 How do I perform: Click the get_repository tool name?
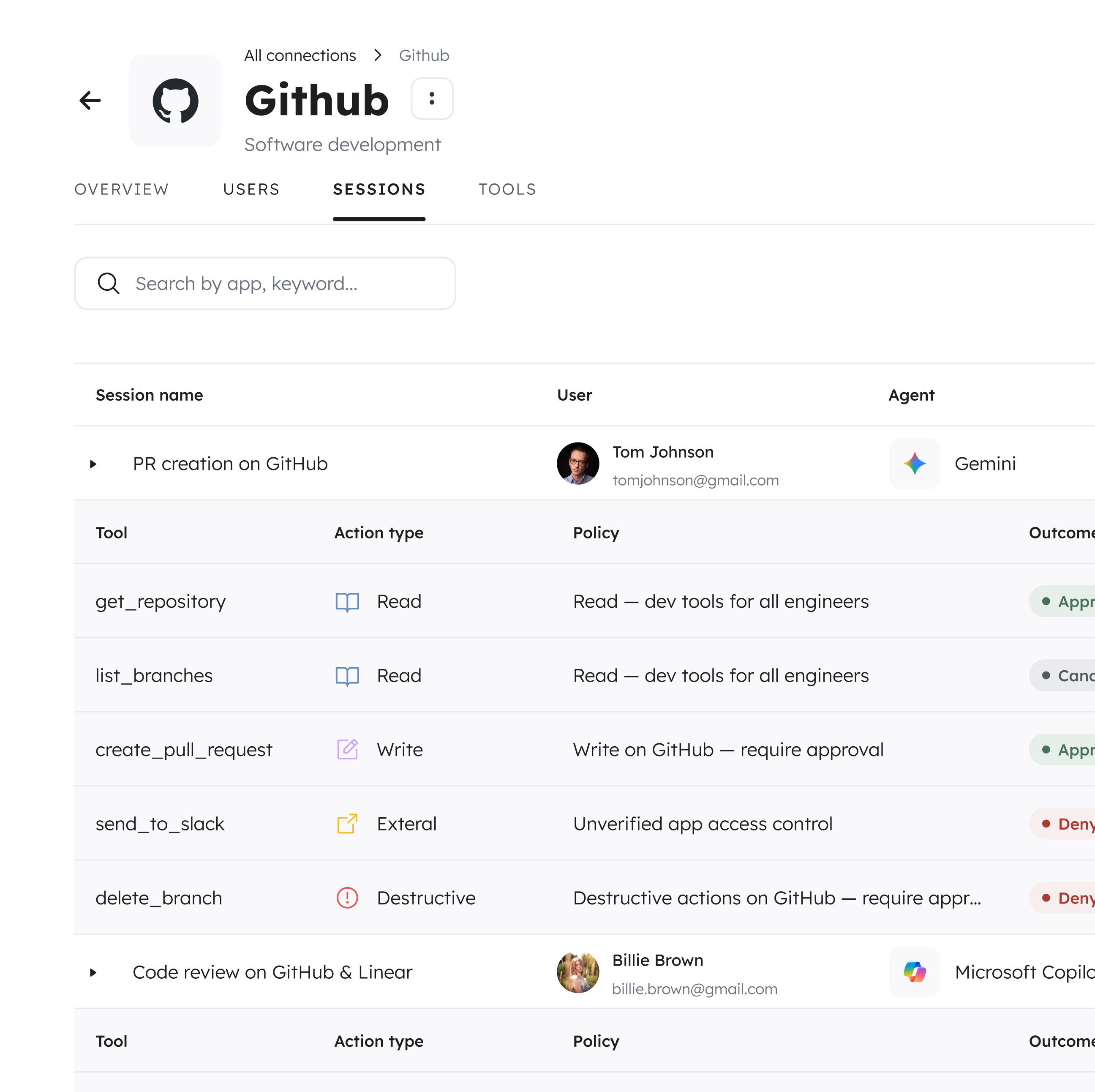coord(161,601)
